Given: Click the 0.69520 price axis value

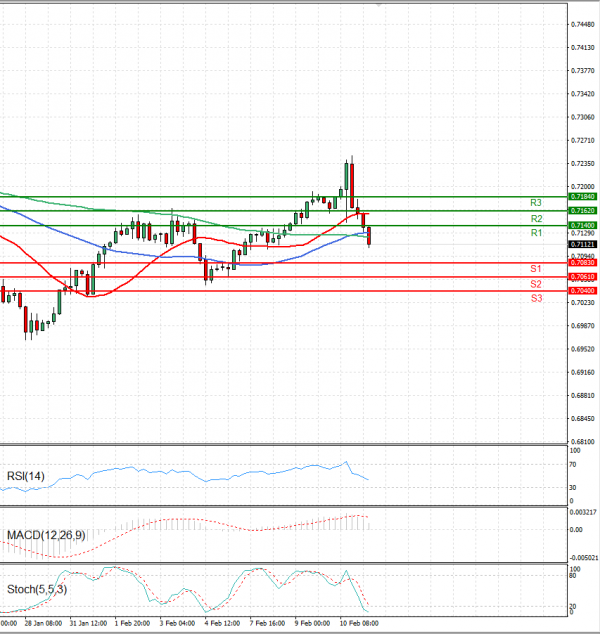Looking at the screenshot, I should point(583,349).
